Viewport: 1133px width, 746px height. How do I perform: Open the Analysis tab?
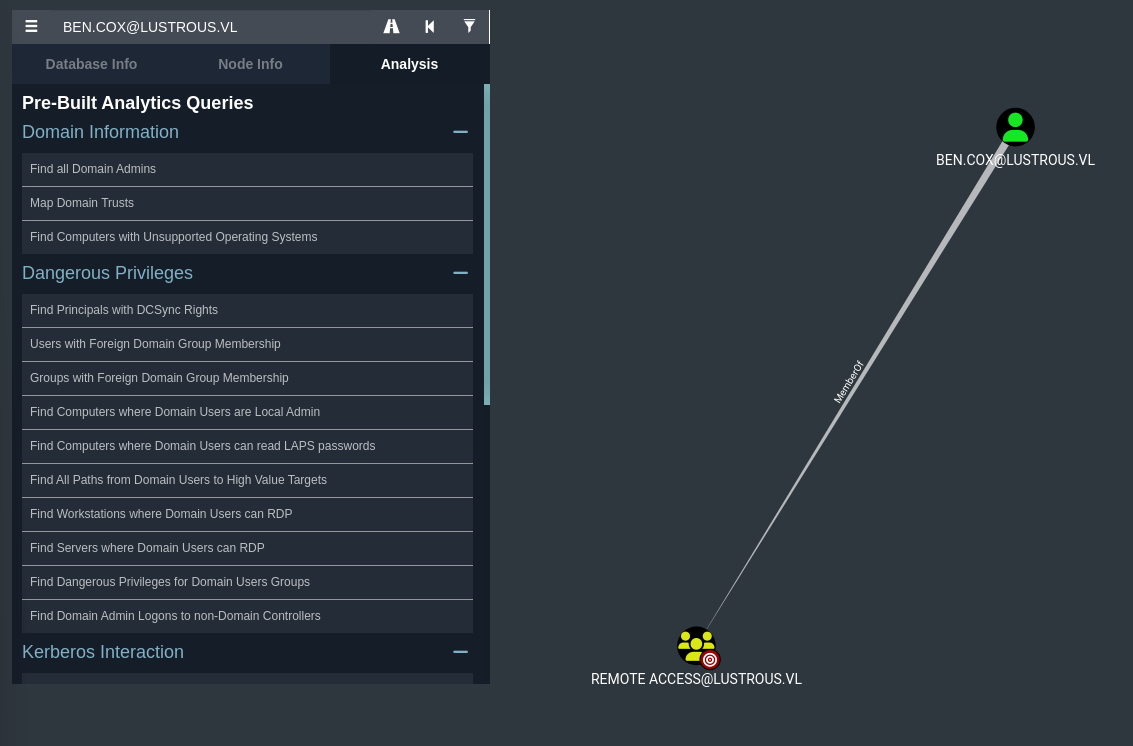pyautogui.click(x=409, y=64)
